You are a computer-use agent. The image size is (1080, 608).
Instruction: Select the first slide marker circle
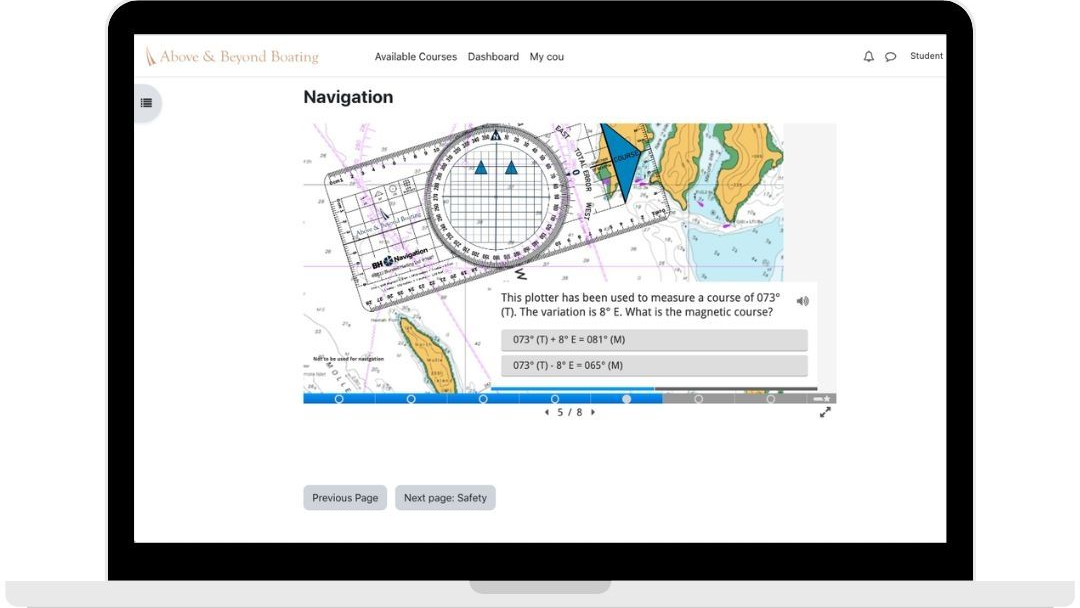coord(338,398)
